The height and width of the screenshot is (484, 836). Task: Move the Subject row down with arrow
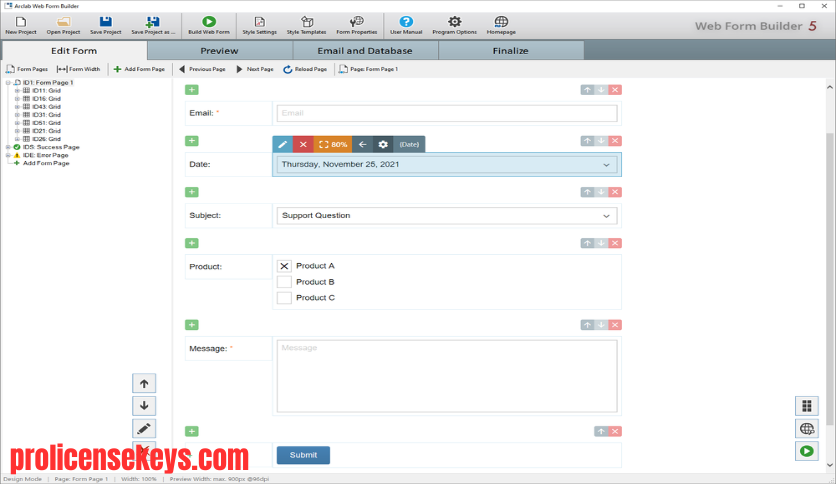[x=601, y=192]
